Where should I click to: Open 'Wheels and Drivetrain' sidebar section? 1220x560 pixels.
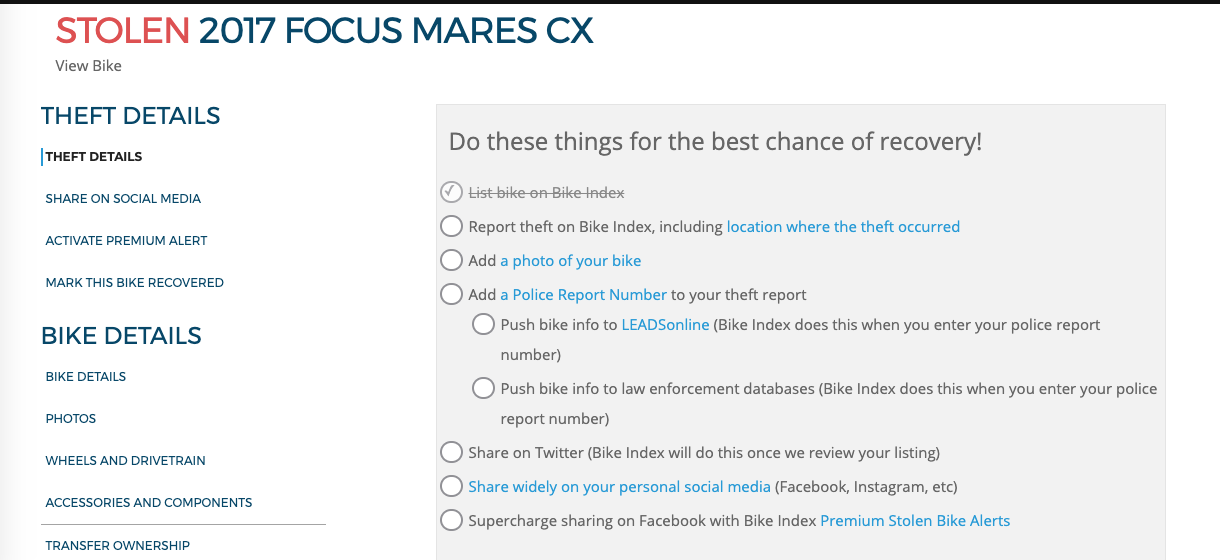(x=125, y=461)
